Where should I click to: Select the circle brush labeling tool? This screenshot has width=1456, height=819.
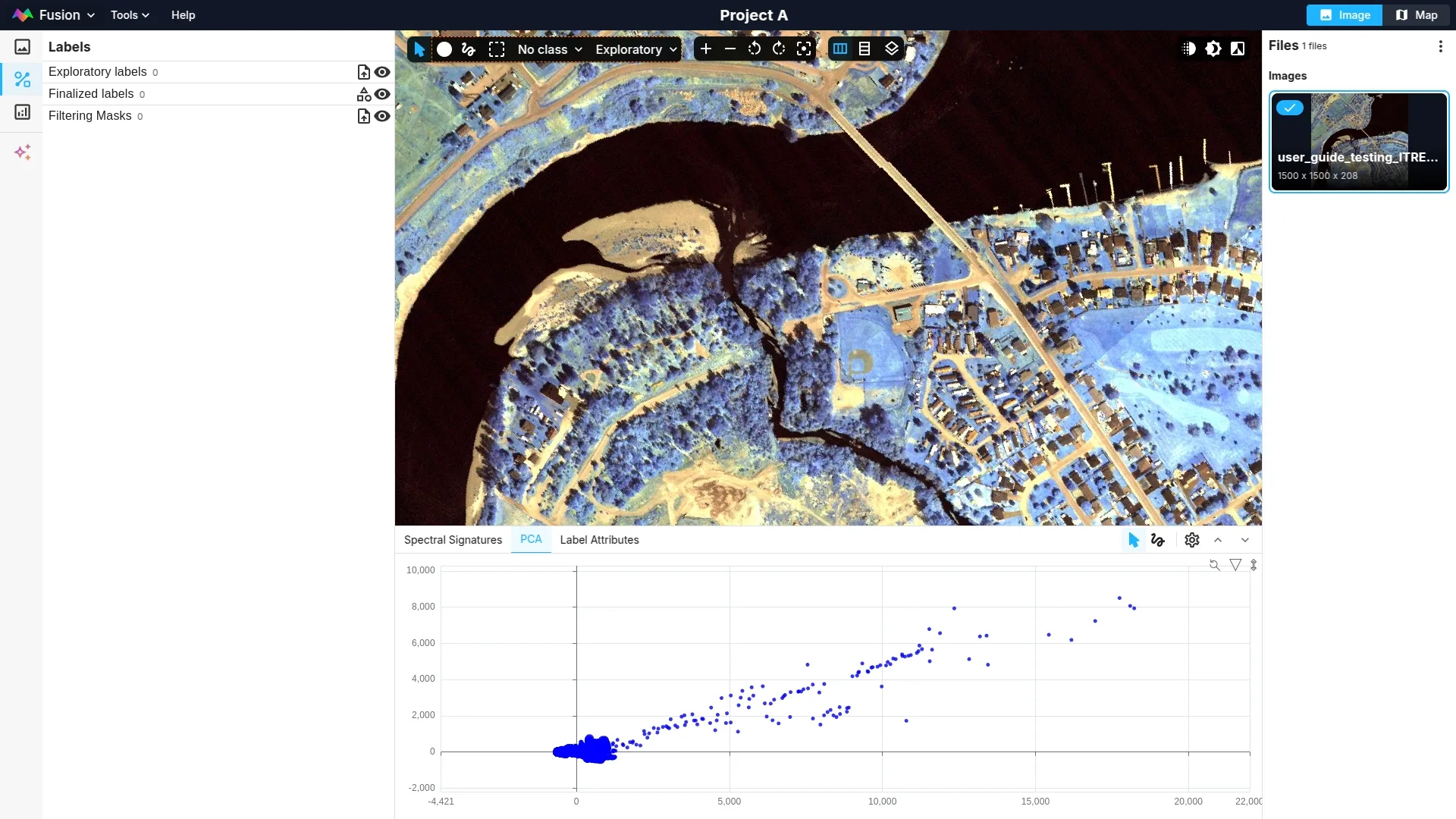click(x=444, y=49)
